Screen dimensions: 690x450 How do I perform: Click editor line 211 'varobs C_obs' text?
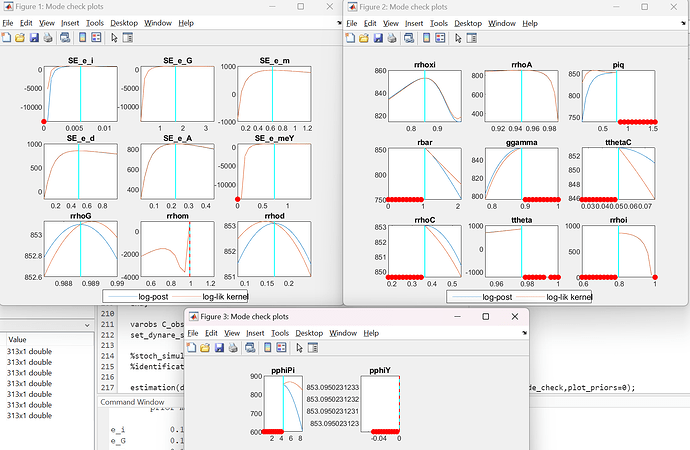click(157, 324)
